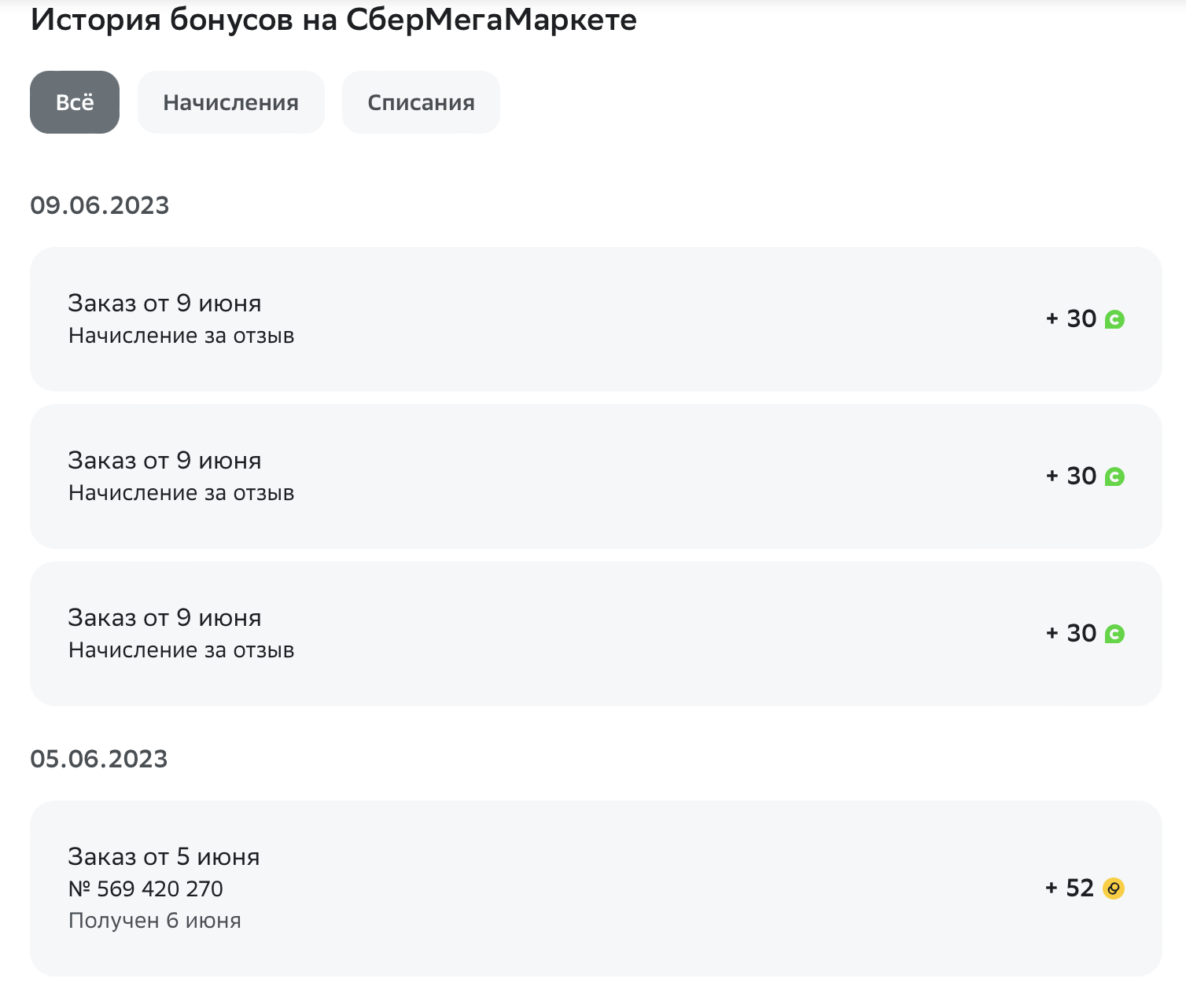
Task: Click the yellow bonus coin icon next to + 52
Action: [x=1114, y=888]
